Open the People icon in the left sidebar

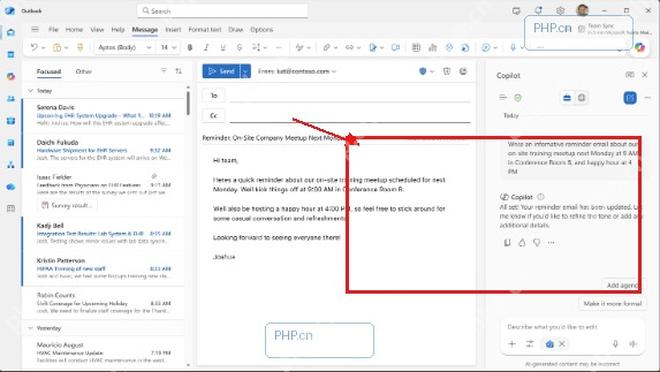[11, 98]
